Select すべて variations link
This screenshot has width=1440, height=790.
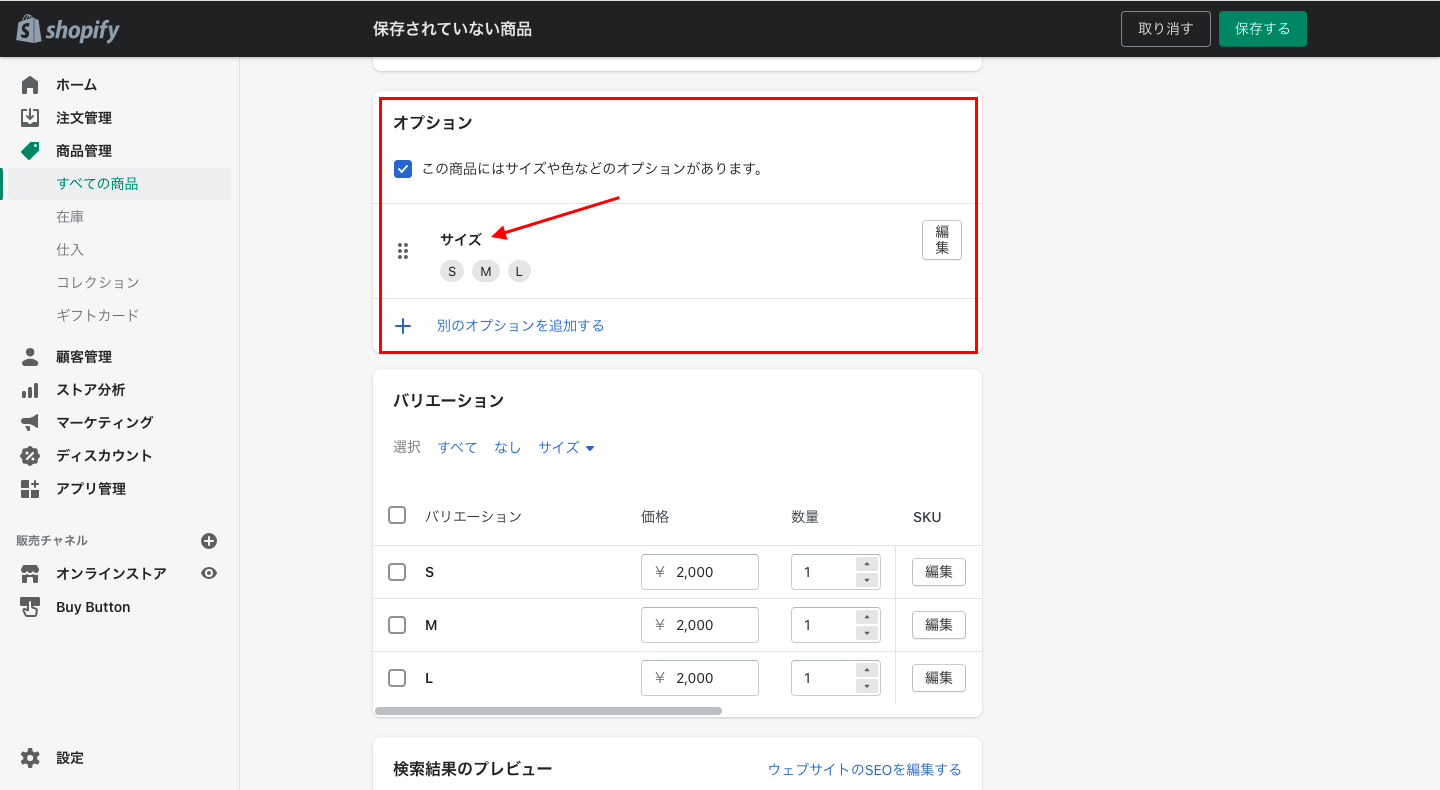pos(458,448)
